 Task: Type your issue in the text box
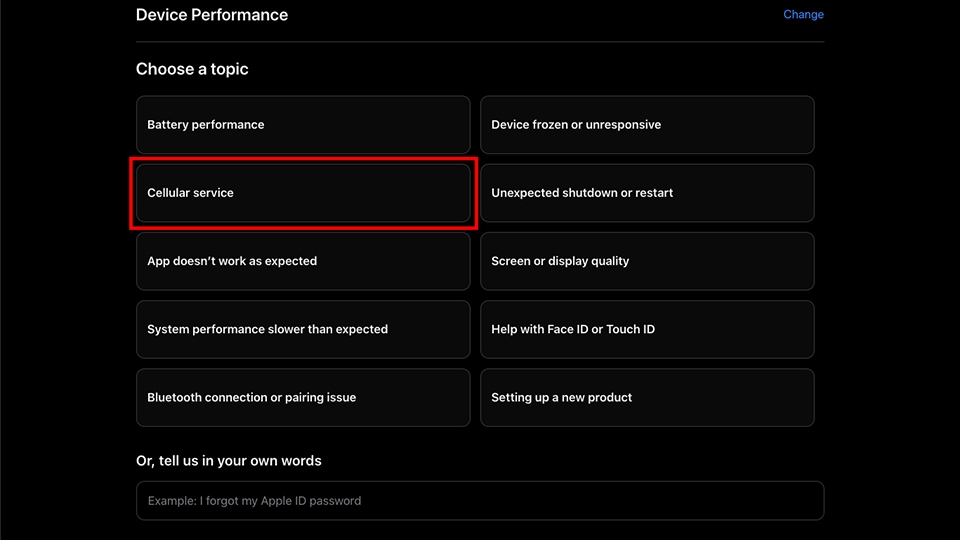tap(480, 501)
